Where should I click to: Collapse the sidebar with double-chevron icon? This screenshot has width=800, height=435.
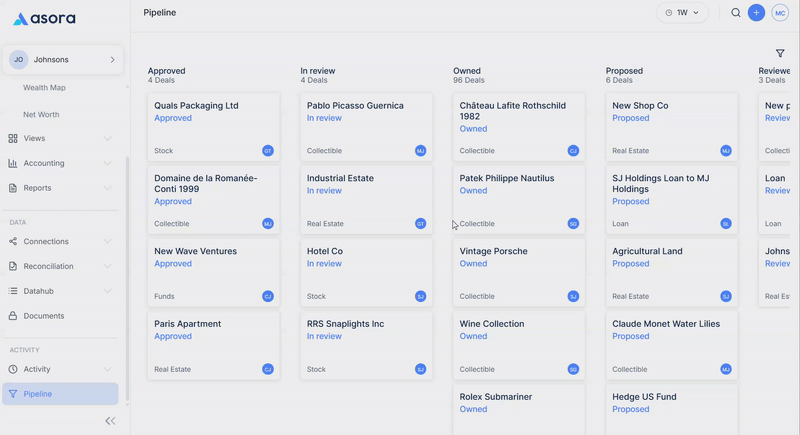tap(110, 421)
